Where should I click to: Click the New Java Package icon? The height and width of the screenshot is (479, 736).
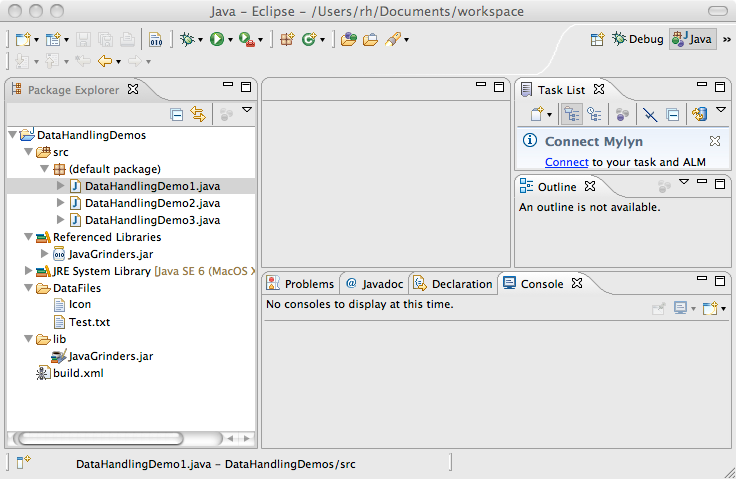[x=287, y=39]
